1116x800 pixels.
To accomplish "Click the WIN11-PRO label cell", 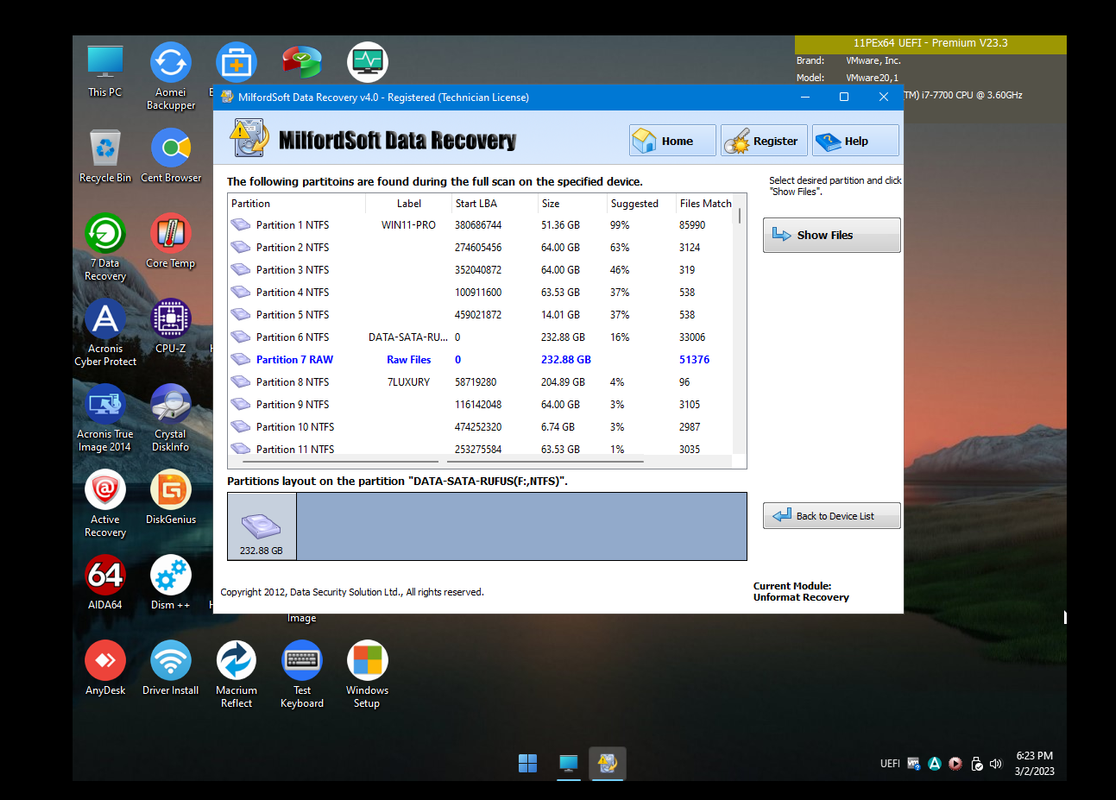I will tap(409, 225).
